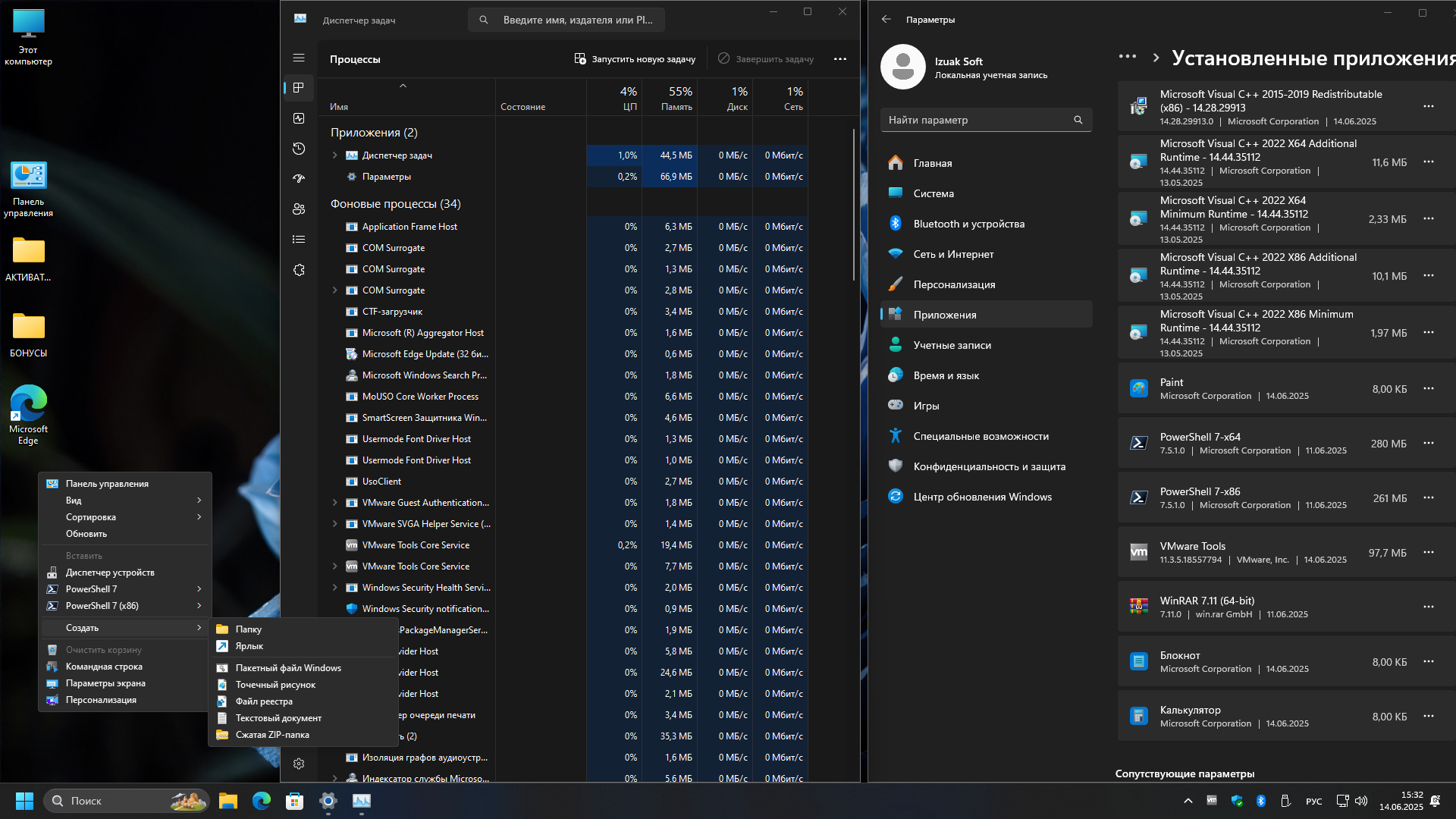Click the more options dots in Task Manager toolbar

840,58
